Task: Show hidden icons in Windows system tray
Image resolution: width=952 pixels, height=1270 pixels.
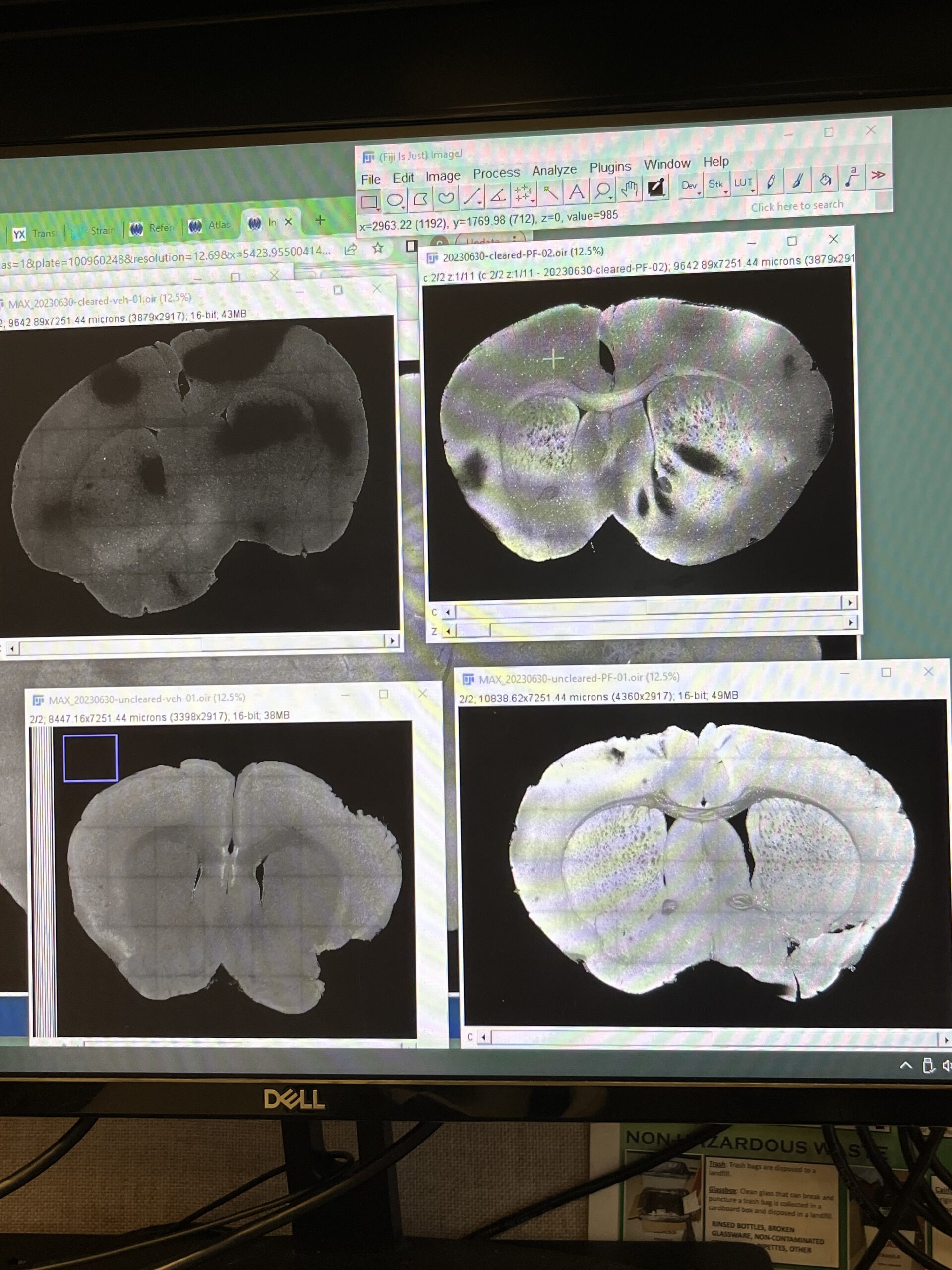Action: click(906, 1065)
